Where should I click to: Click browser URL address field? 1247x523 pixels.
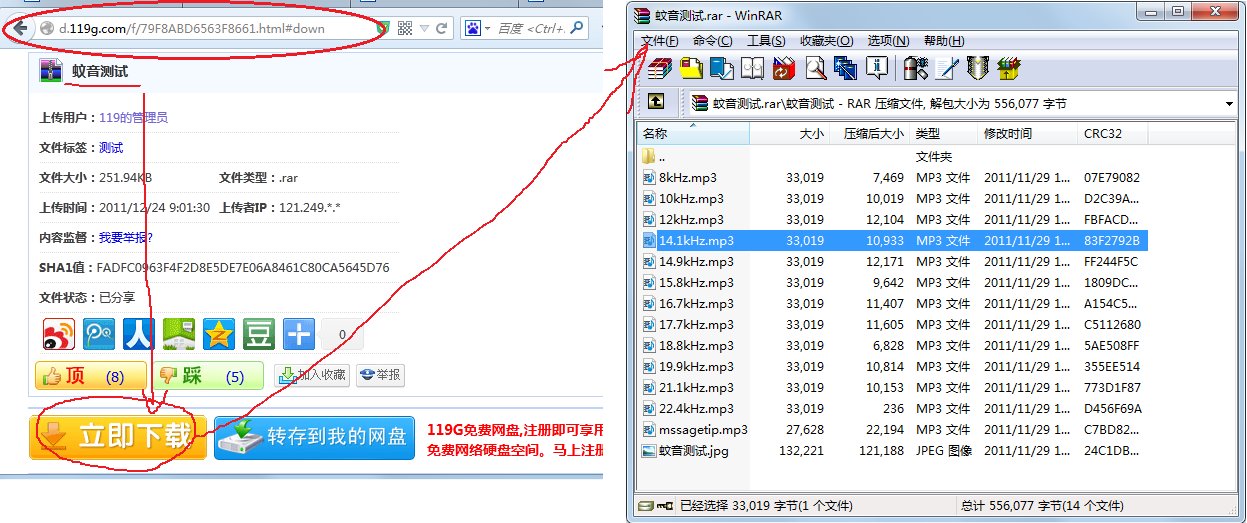[205, 28]
